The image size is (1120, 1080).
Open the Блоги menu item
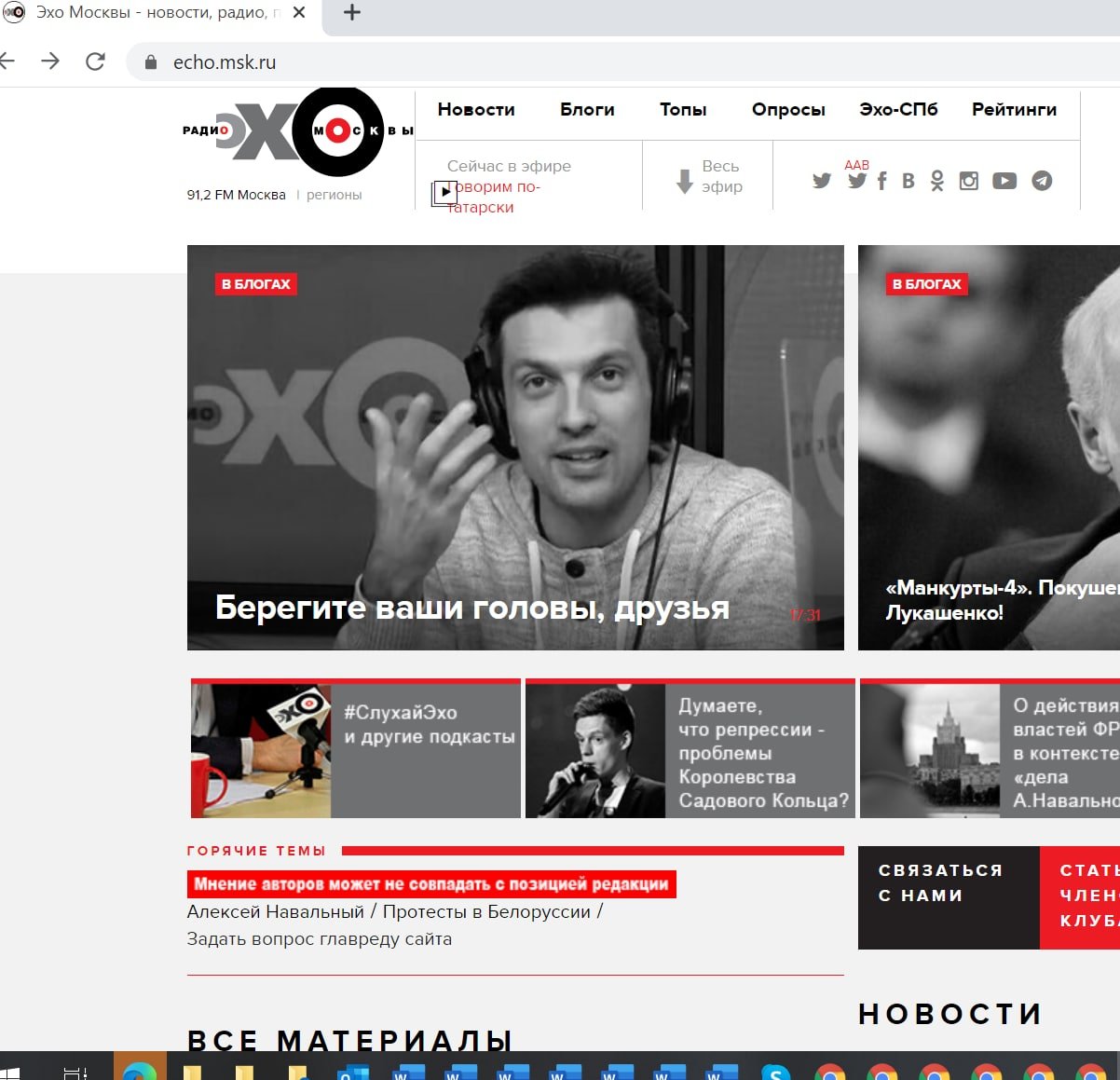coord(587,109)
